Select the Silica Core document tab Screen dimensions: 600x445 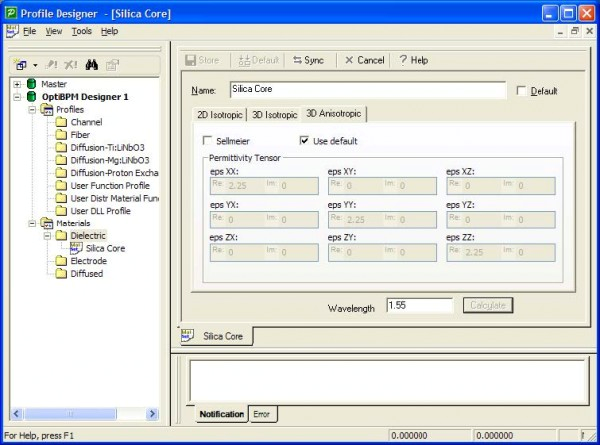(215, 336)
